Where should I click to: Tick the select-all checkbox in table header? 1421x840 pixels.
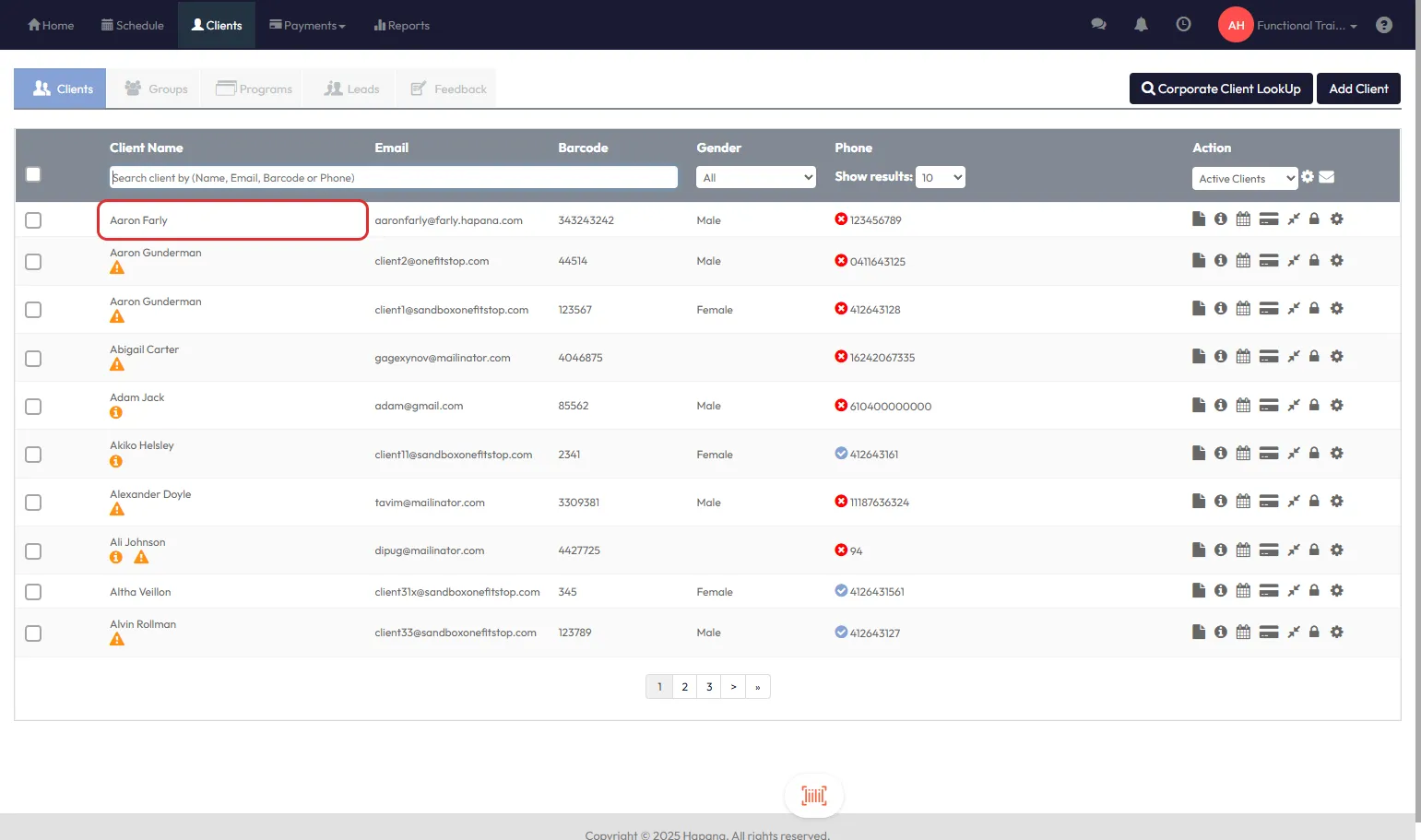[33, 174]
